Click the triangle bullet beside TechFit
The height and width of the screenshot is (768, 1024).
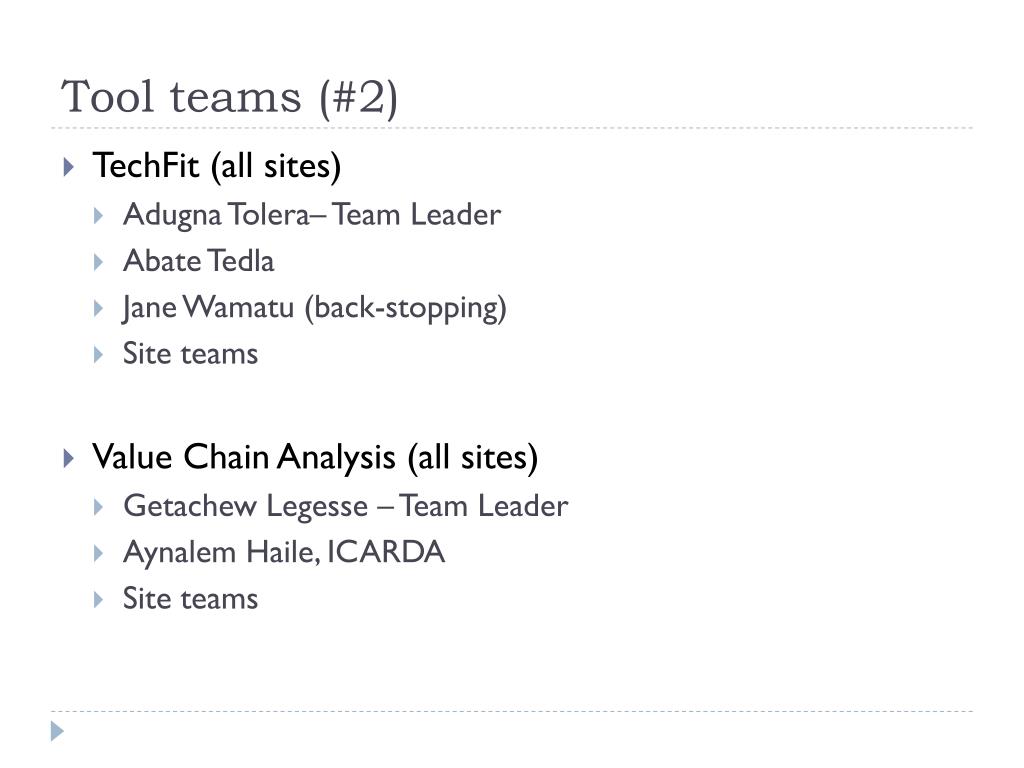69,167
